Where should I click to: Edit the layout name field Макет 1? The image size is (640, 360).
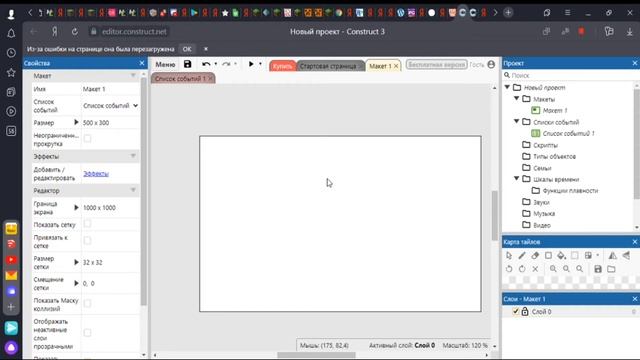click(x=110, y=89)
